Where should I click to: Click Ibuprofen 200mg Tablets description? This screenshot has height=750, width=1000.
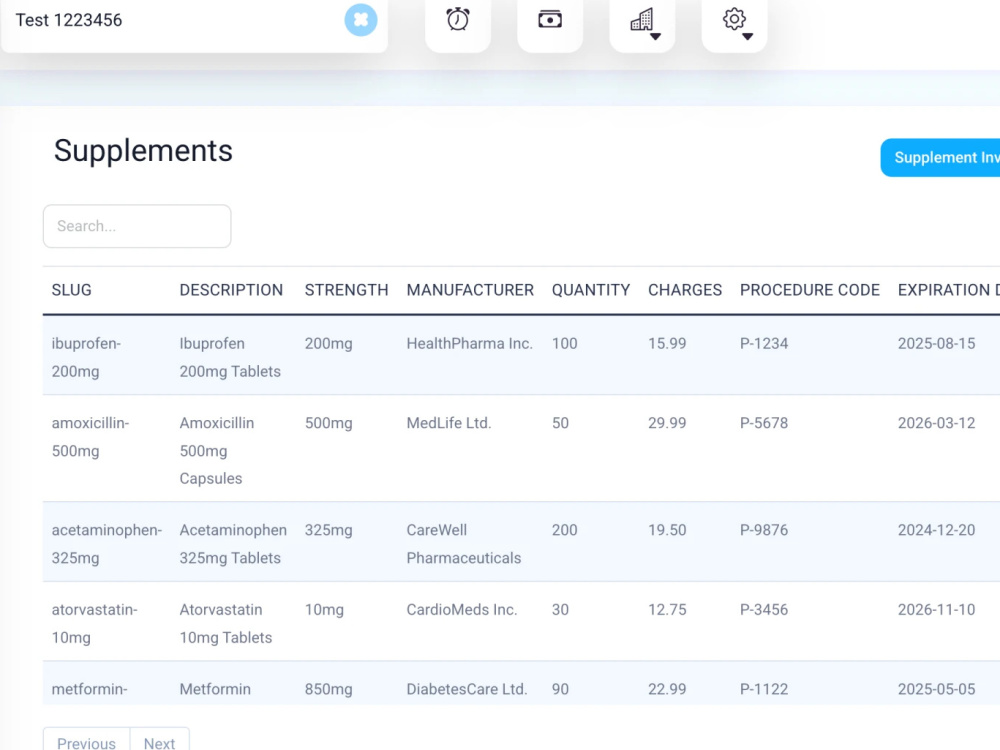[x=230, y=357]
